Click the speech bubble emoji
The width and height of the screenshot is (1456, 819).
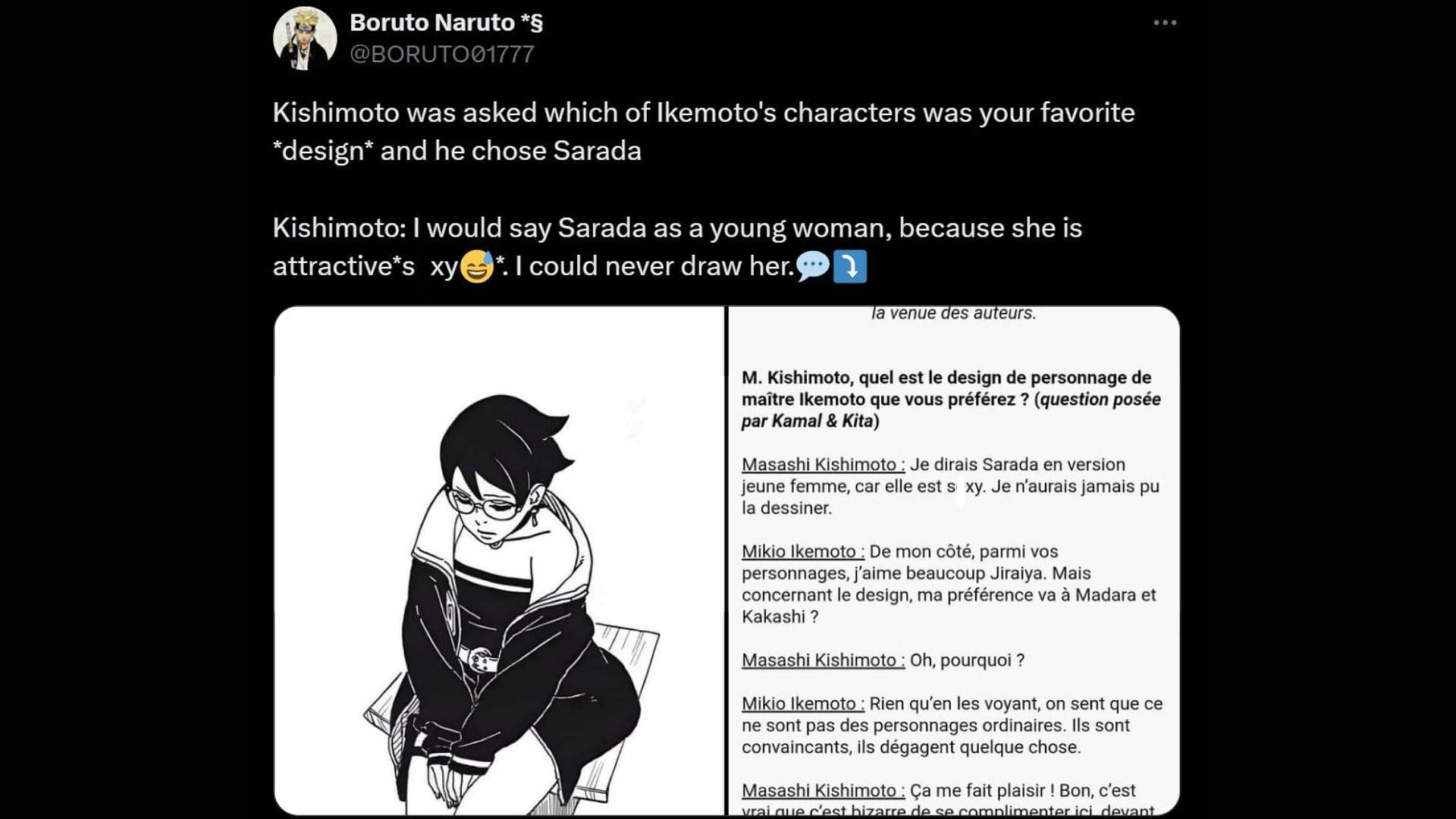tap(813, 266)
